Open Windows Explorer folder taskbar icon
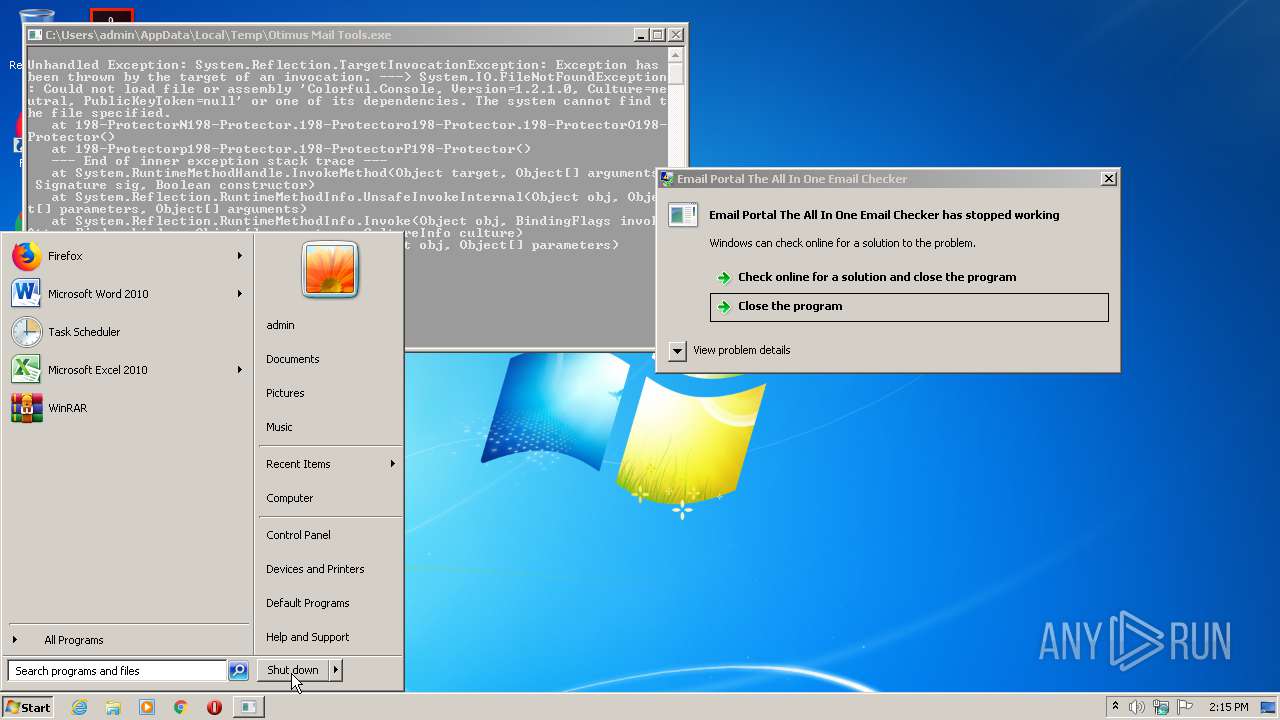Image resolution: width=1280 pixels, height=720 pixels. pos(113,707)
